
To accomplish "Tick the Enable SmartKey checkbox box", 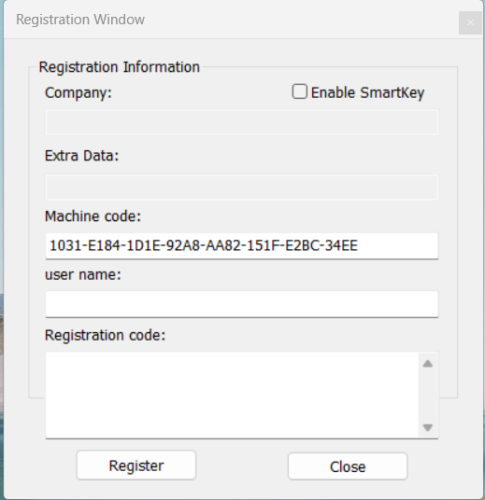I will 299,92.
